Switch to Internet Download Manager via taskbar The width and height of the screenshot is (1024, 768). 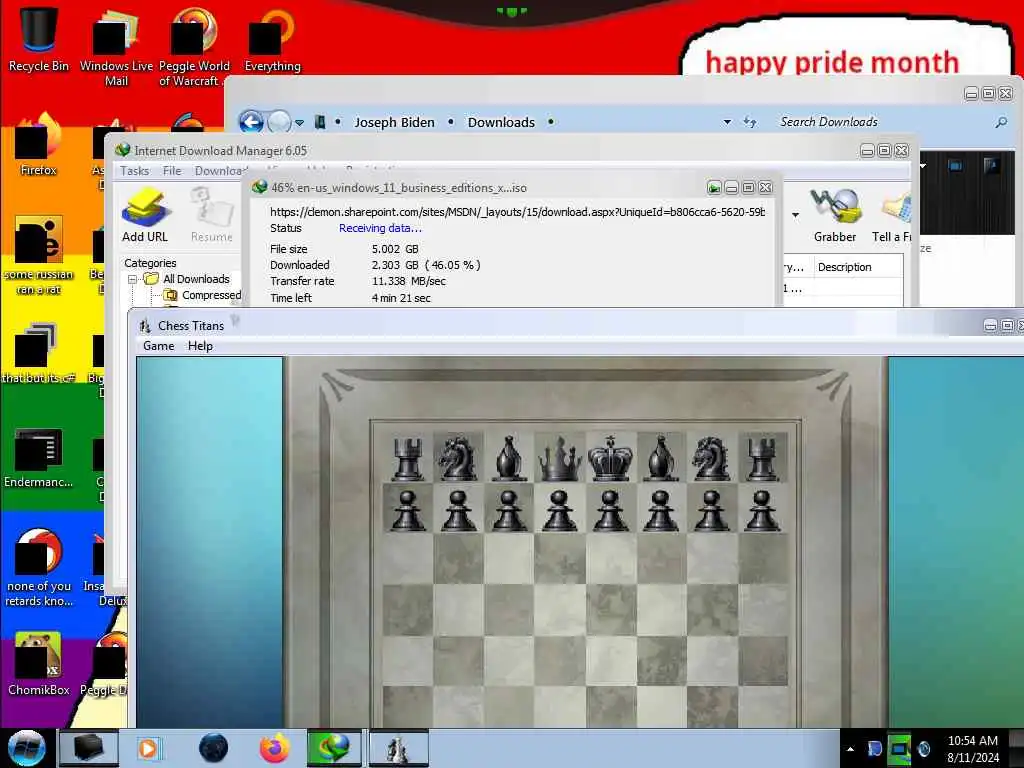[x=334, y=748]
